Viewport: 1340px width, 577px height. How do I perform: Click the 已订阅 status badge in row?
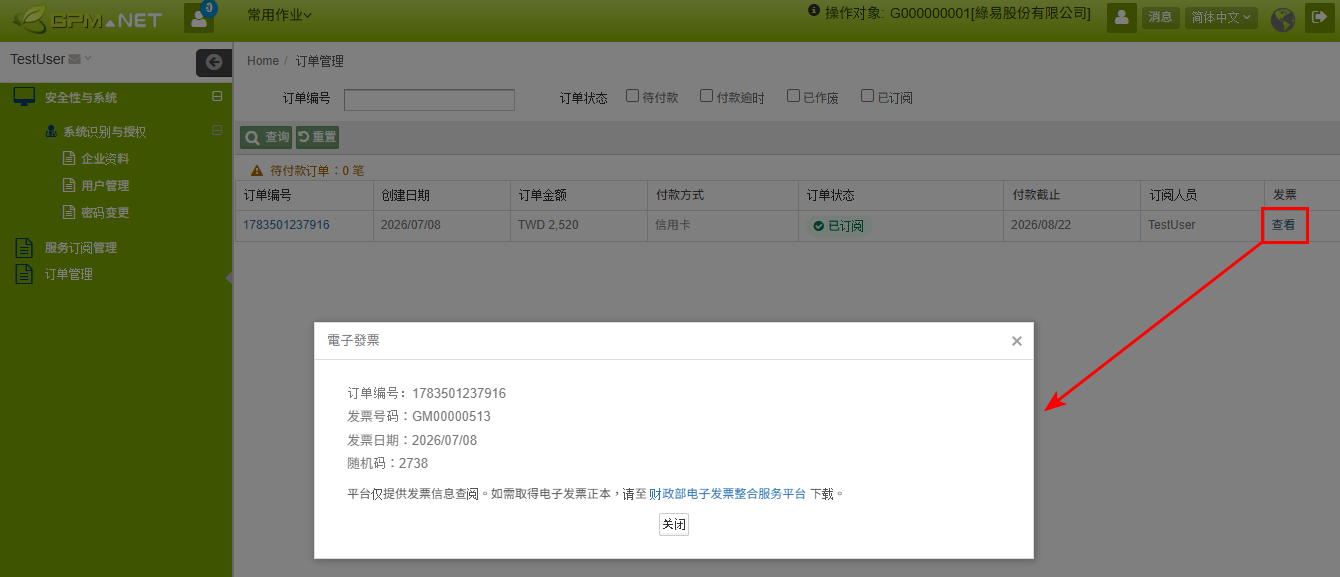click(x=838, y=226)
